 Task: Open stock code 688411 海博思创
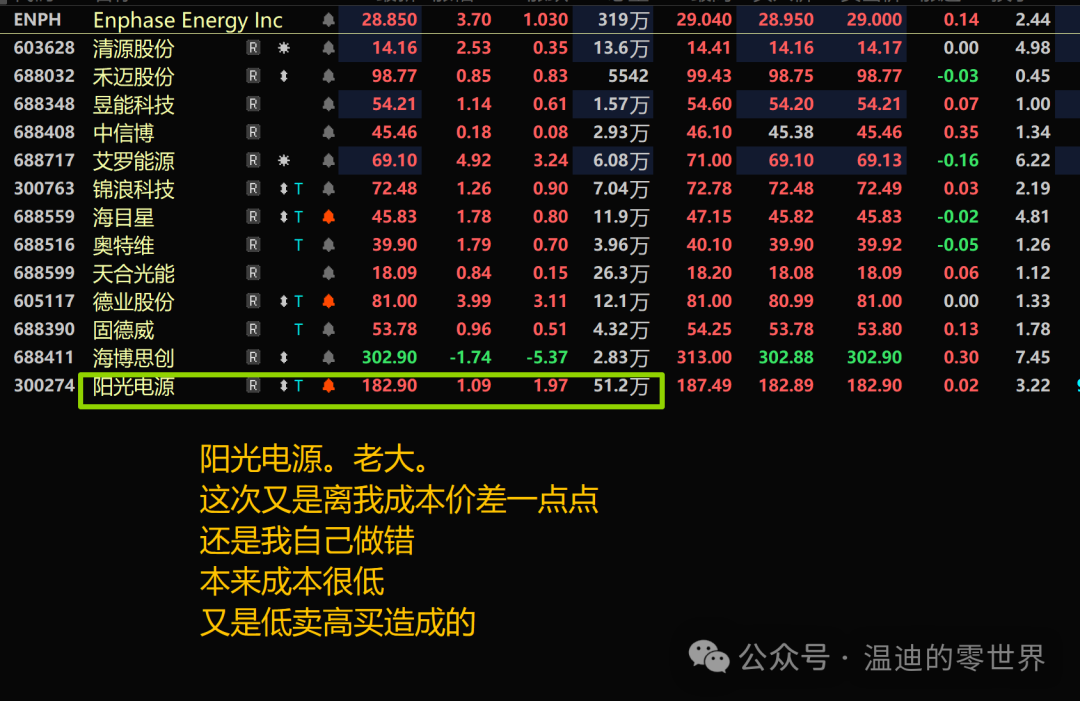[x=44, y=357]
